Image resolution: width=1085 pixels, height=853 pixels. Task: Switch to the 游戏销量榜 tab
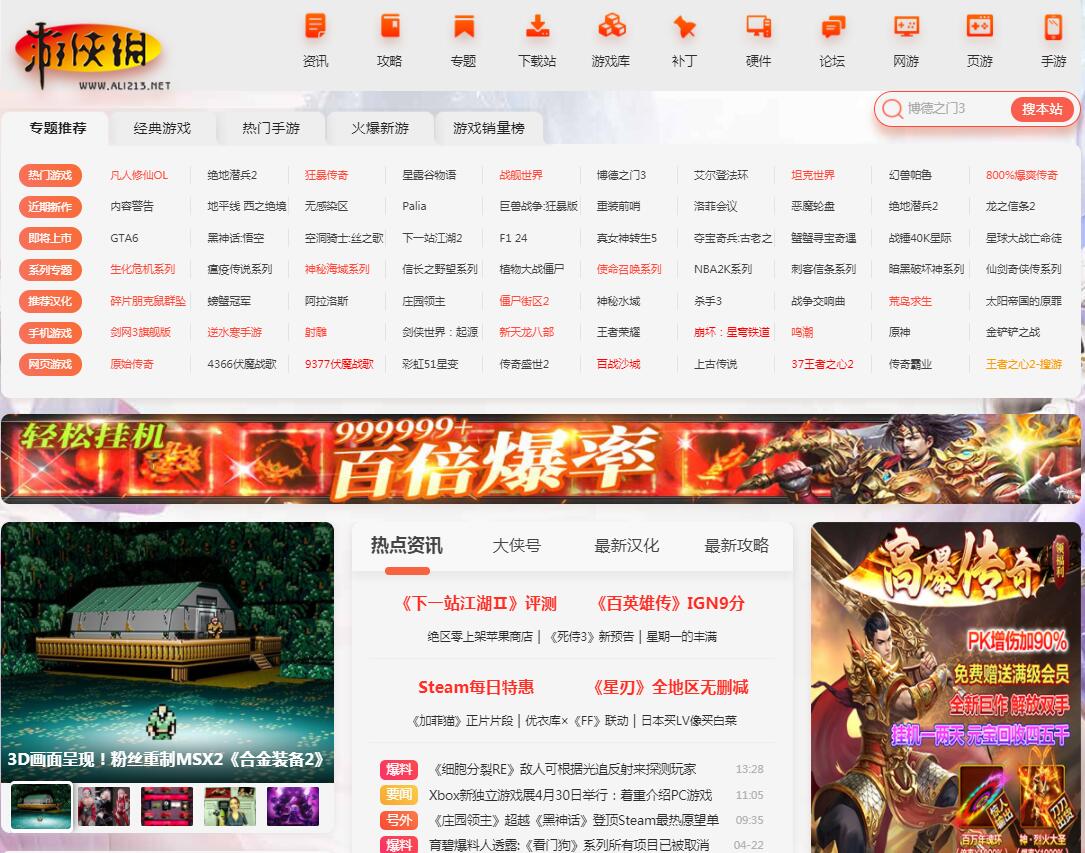point(489,128)
